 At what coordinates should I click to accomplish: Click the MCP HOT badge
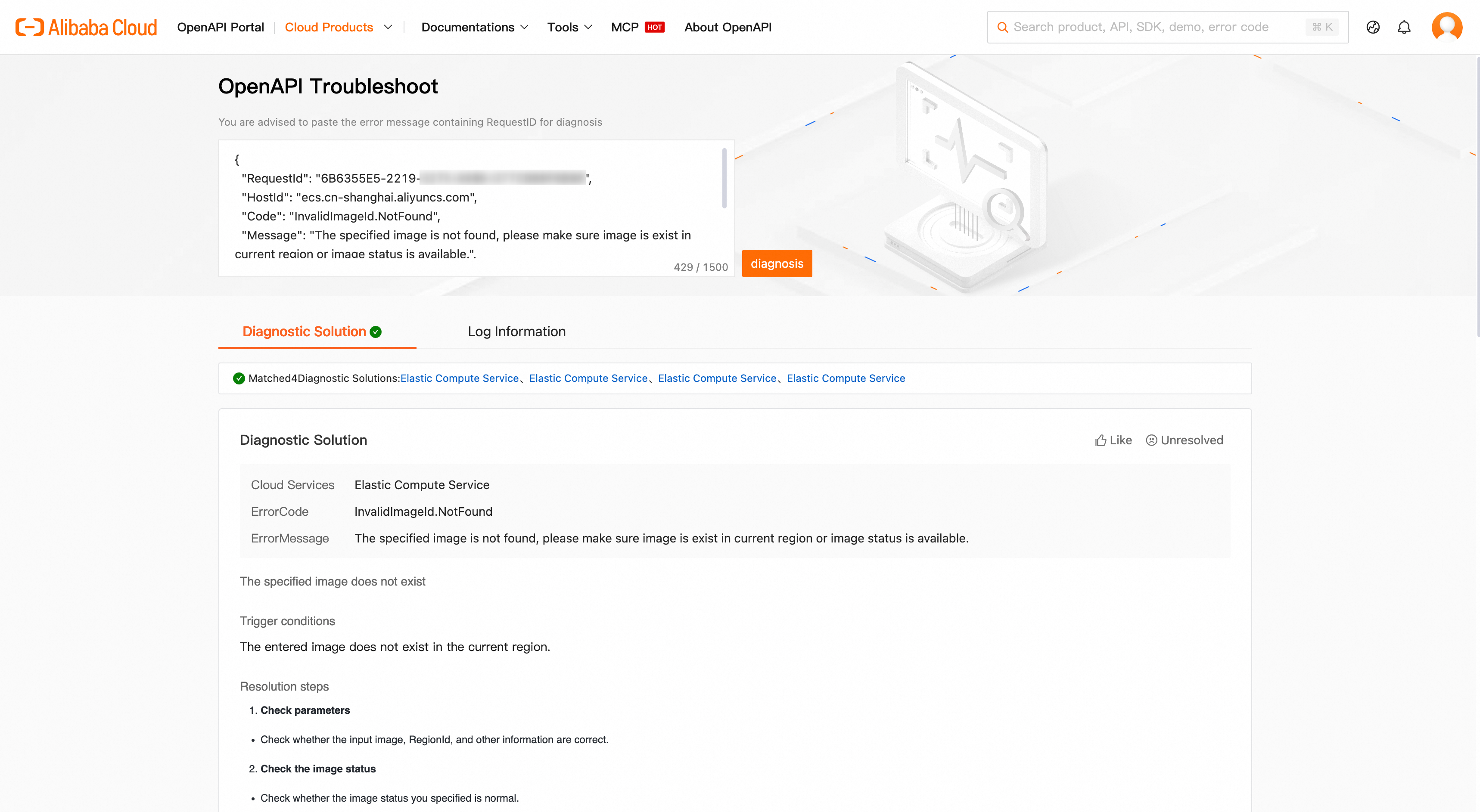pos(654,27)
